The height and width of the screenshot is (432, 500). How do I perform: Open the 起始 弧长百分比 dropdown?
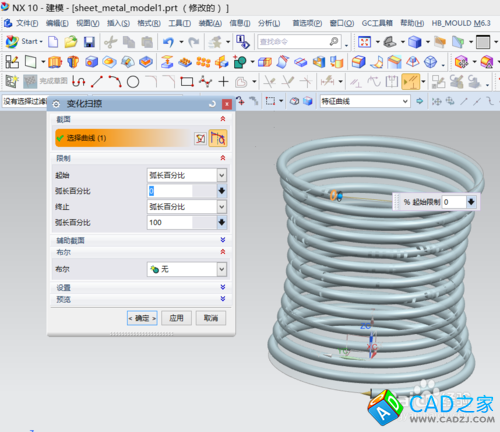pyautogui.click(x=222, y=175)
